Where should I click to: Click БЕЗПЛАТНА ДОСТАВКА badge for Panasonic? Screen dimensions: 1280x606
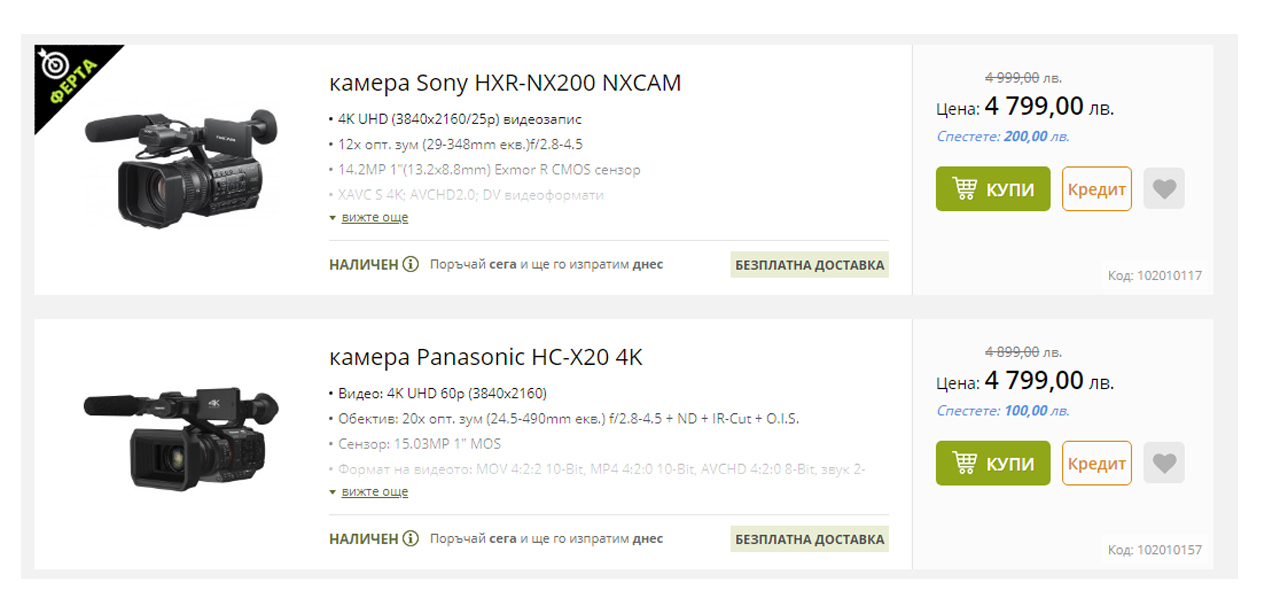coord(810,539)
